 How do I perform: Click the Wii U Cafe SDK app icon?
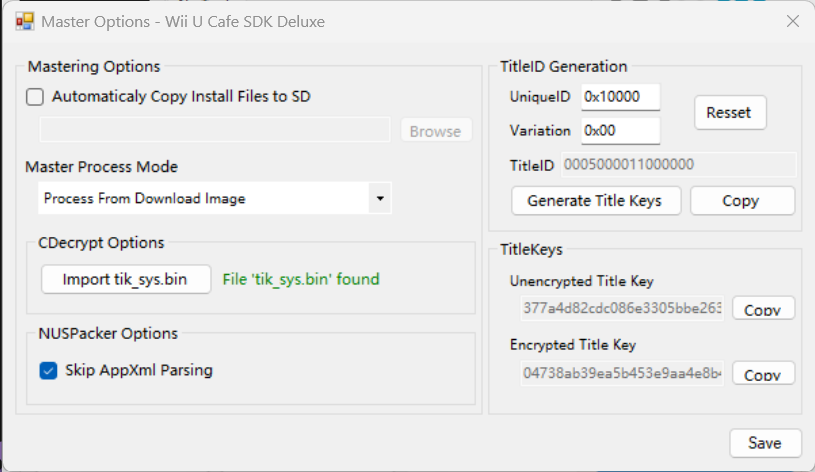(x=24, y=22)
